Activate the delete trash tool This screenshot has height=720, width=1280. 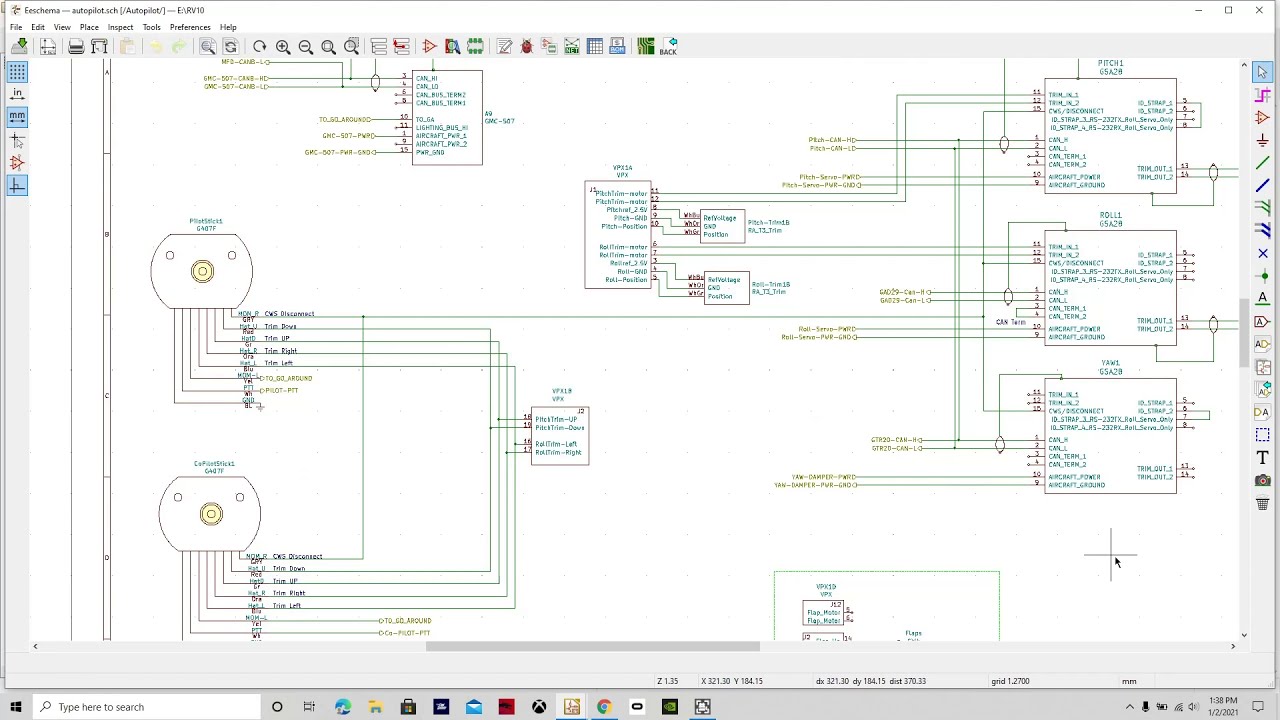pos(1263,504)
